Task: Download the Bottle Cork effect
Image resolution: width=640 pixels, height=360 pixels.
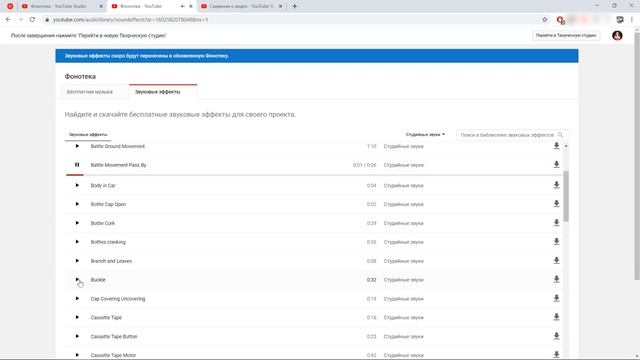Action: pyautogui.click(x=556, y=223)
